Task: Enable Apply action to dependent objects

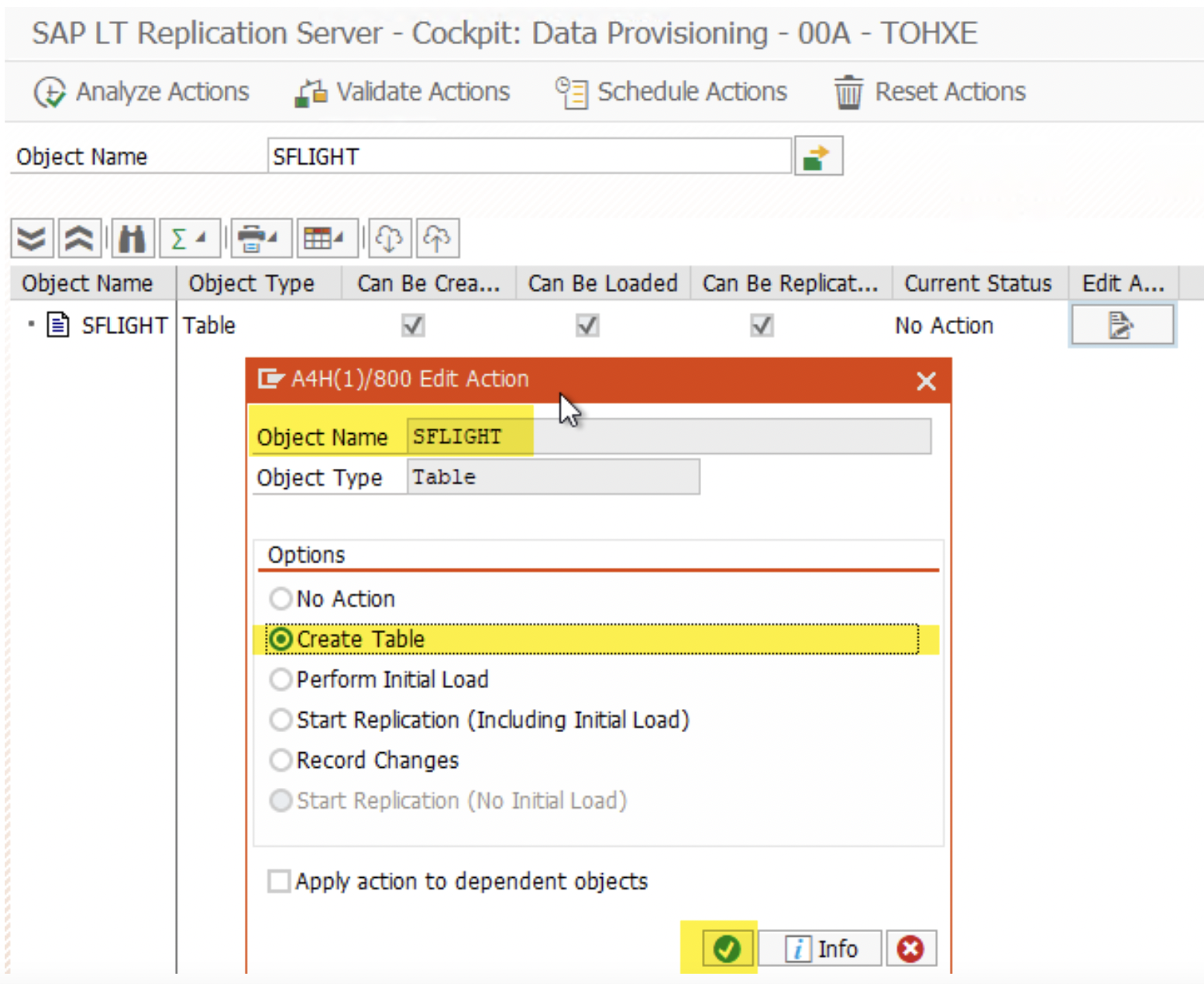Action: point(279,881)
